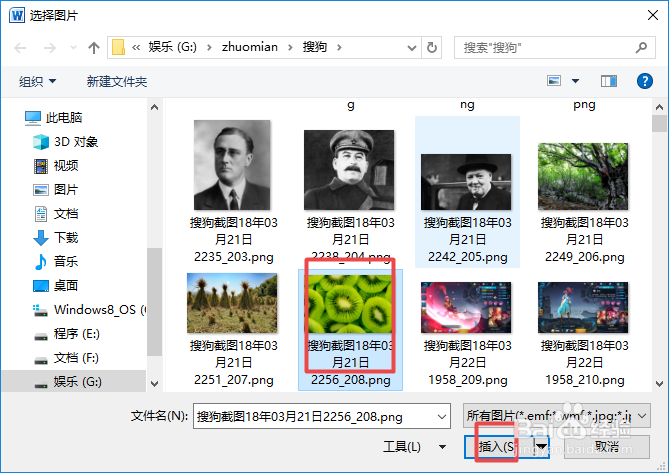Screen dimensions: 669x473
Task: Toggle the preview pane icon
Action: pyautogui.click(x=609, y=81)
